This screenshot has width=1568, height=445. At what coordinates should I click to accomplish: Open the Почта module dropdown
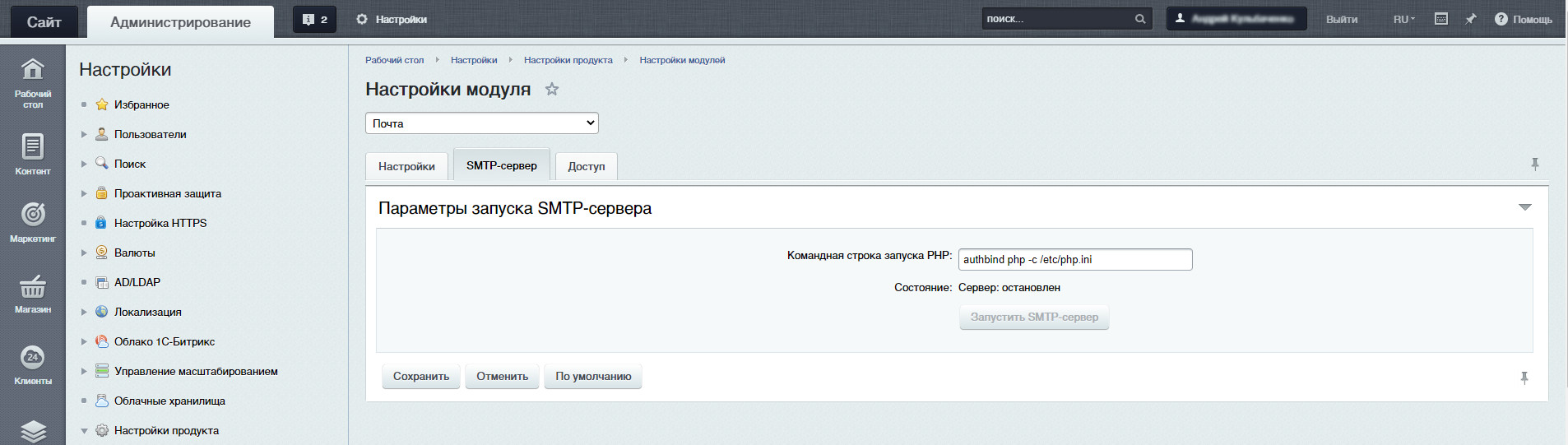(482, 123)
